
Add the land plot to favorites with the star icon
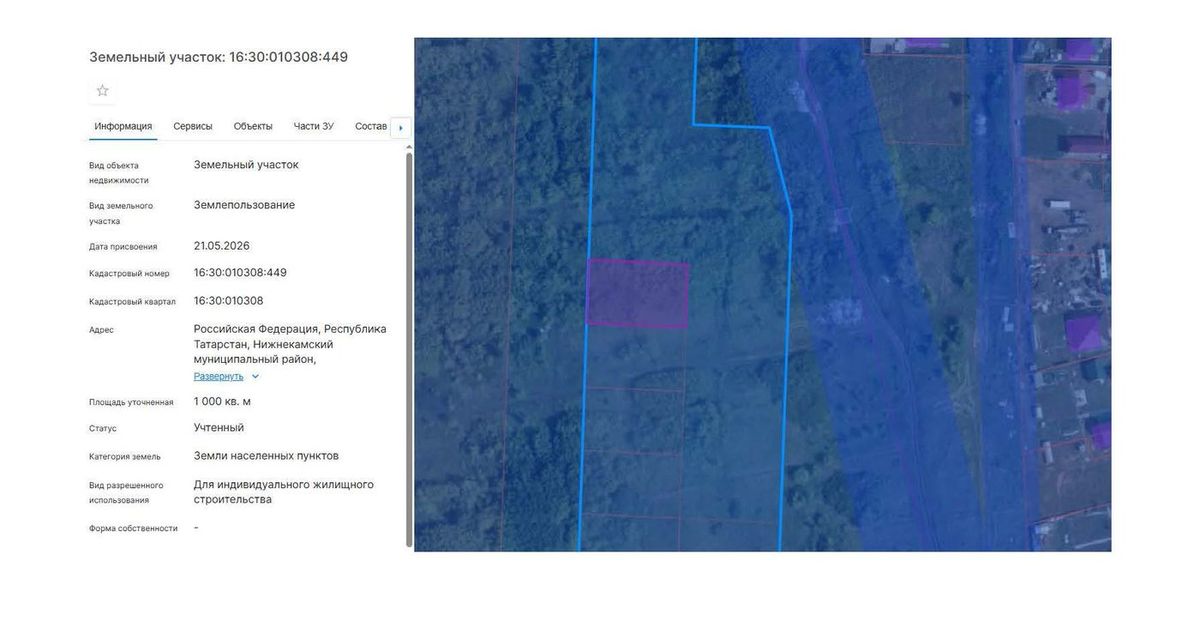(x=102, y=91)
